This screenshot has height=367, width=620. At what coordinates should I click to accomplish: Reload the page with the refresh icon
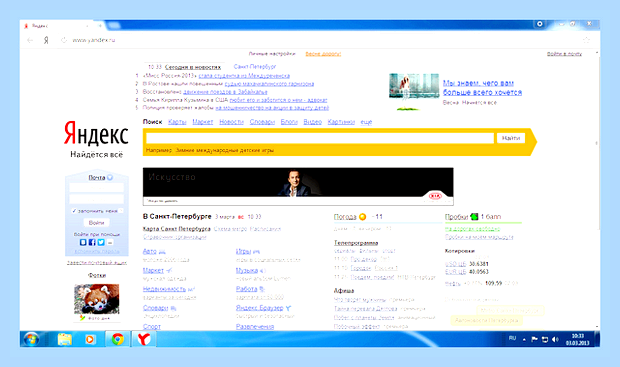click(64, 40)
